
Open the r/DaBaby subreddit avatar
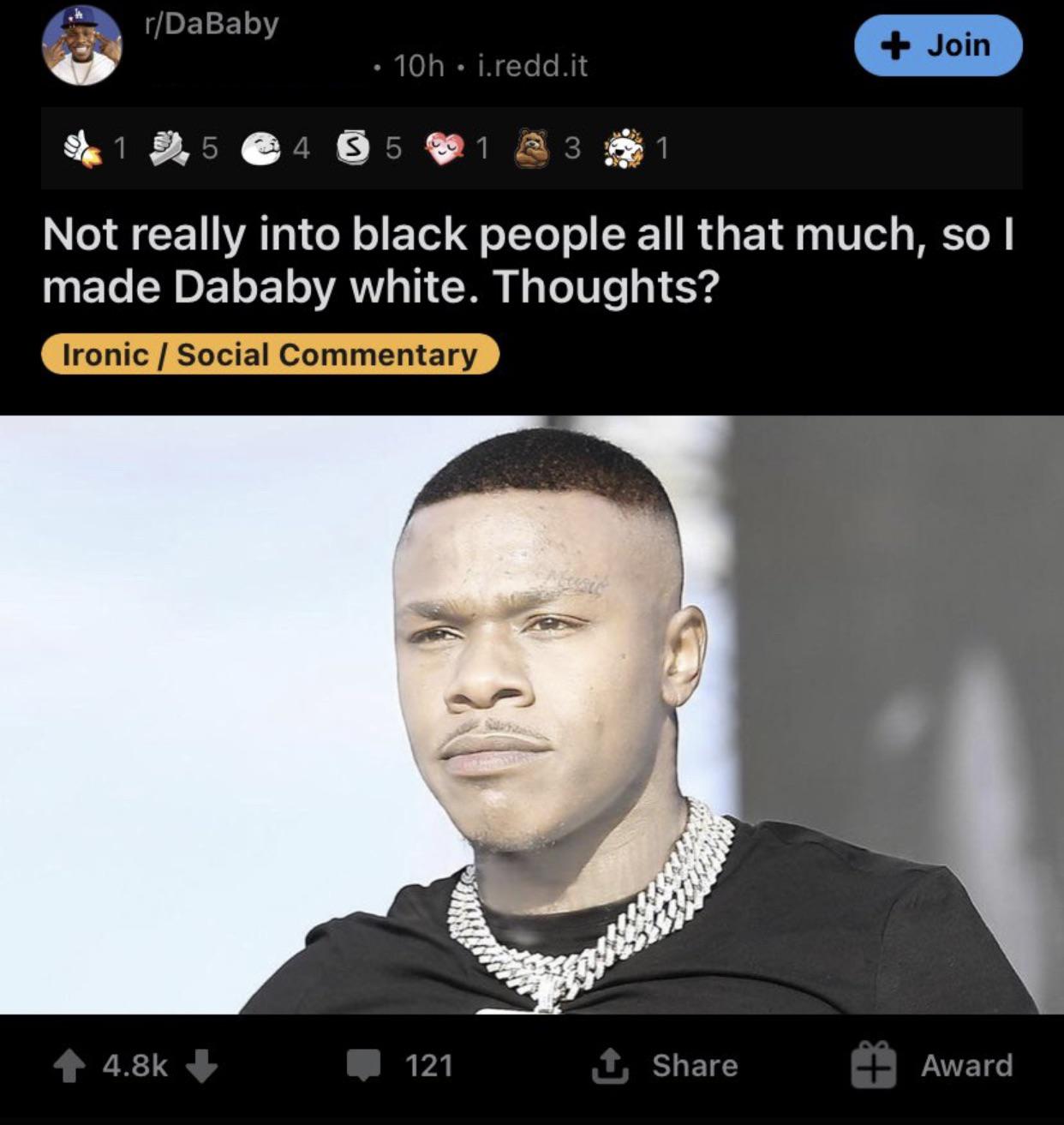pyautogui.click(x=82, y=45)
